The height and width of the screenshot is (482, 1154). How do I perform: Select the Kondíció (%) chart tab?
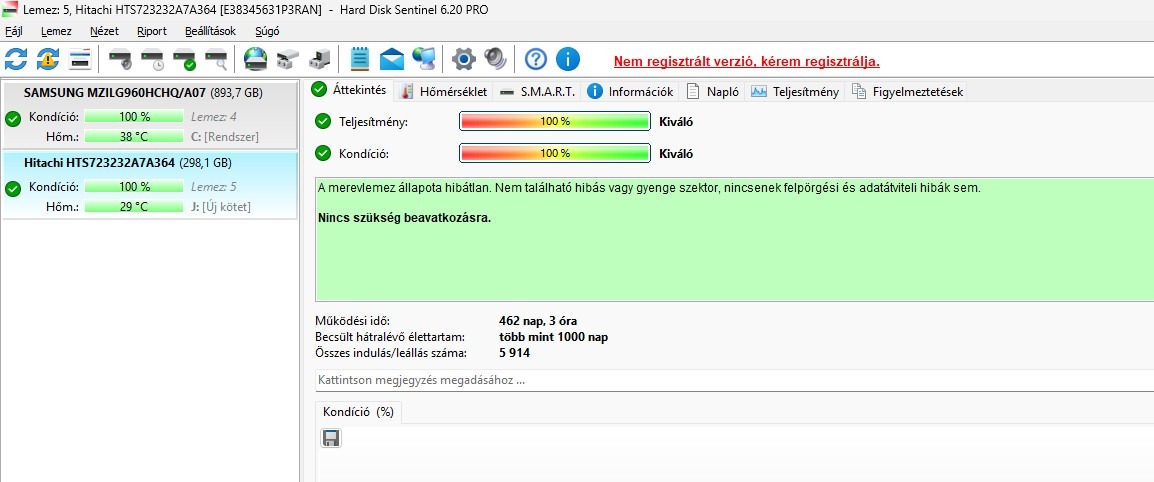[x=358, y=412]
